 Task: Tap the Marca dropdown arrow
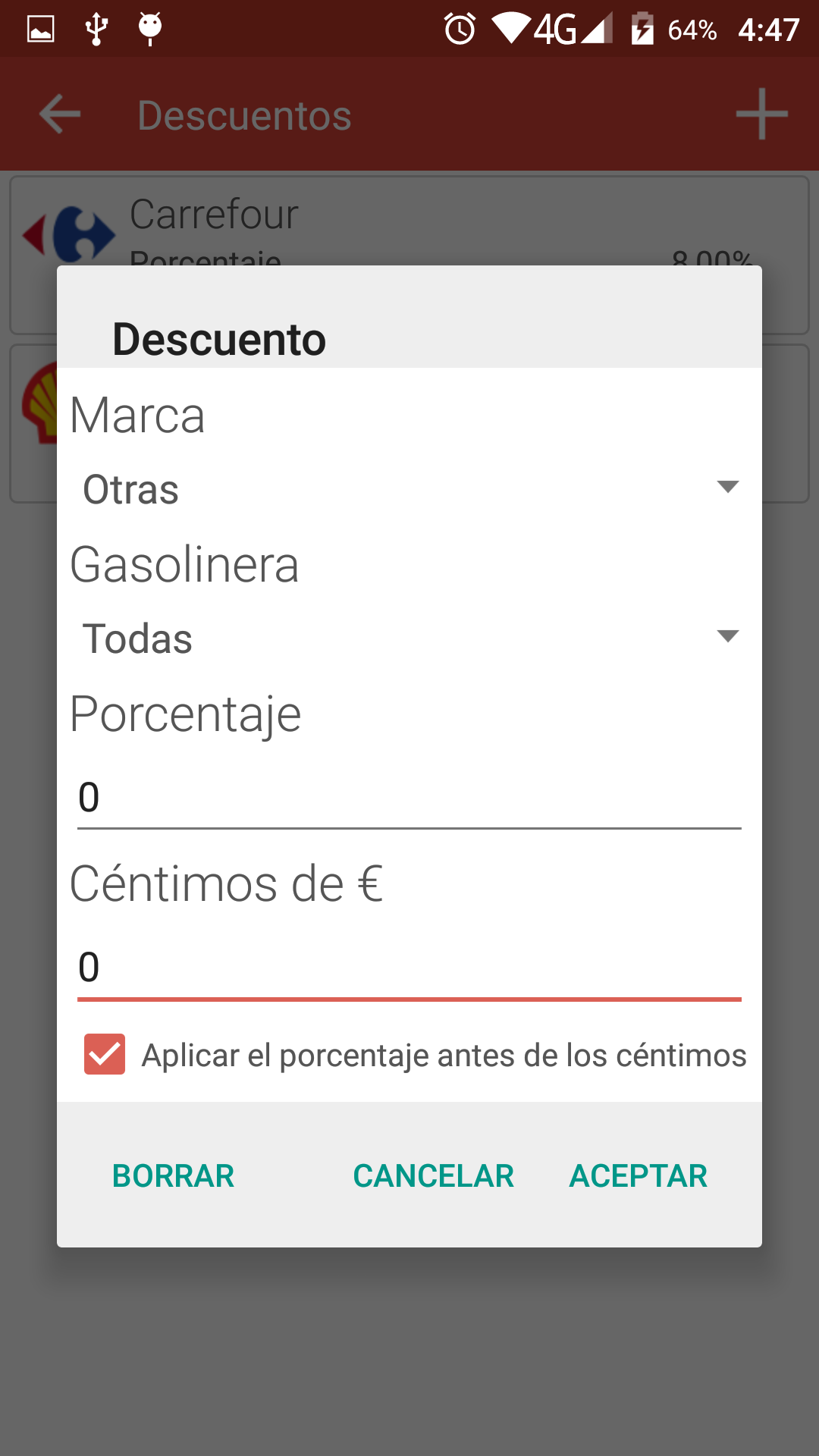pyautogui.click(x=727, y=487)
